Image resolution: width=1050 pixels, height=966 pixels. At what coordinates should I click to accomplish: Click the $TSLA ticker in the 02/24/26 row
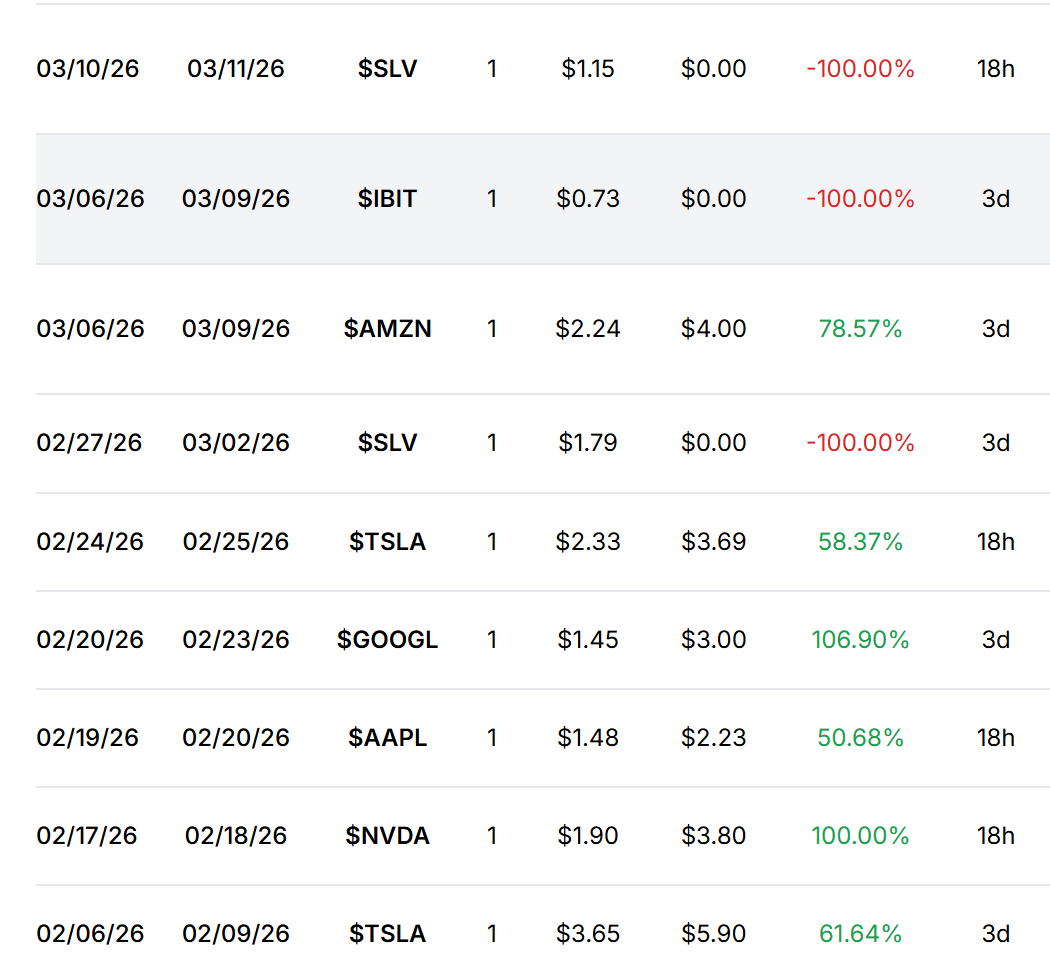coord(387,541)
